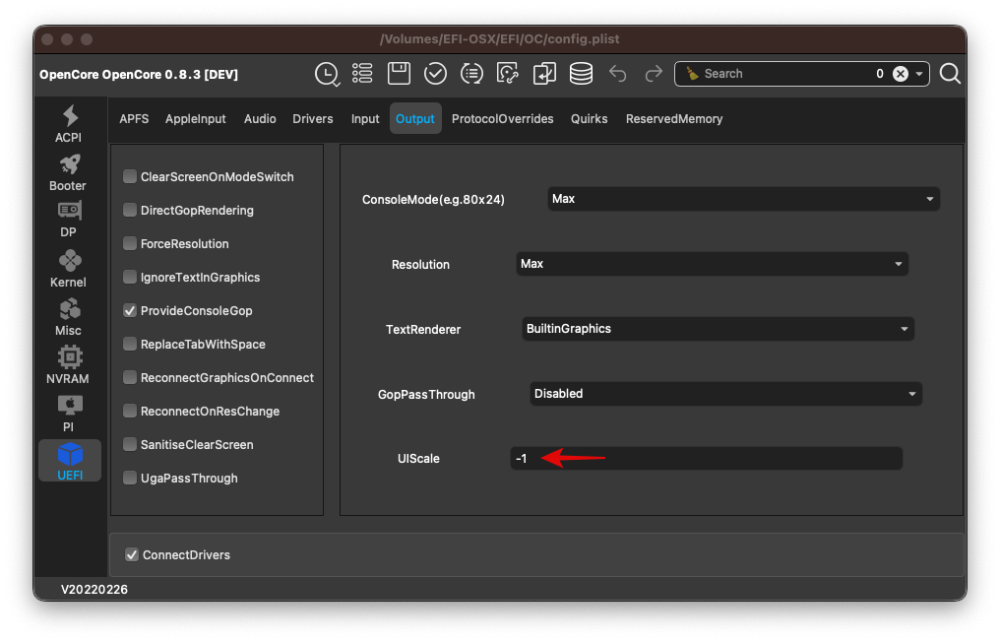This screenshot has height=642, width=1000.
Task: Click the ConsoleMode(e.g.80x24) label
Action: coord(433,200)
